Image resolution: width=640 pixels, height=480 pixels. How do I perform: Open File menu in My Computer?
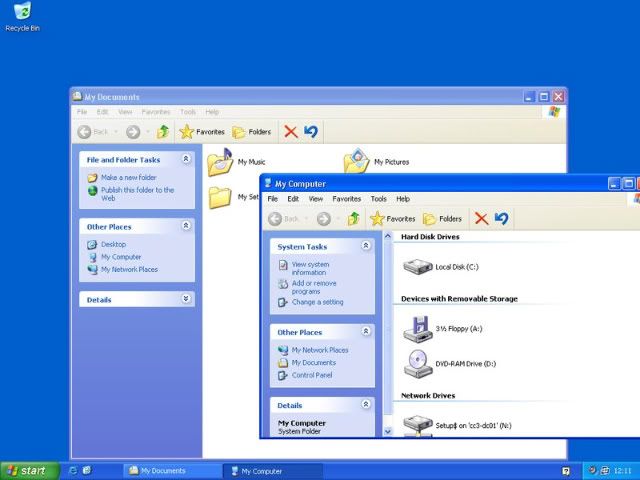pyautogui.click(x=273, y=199)
